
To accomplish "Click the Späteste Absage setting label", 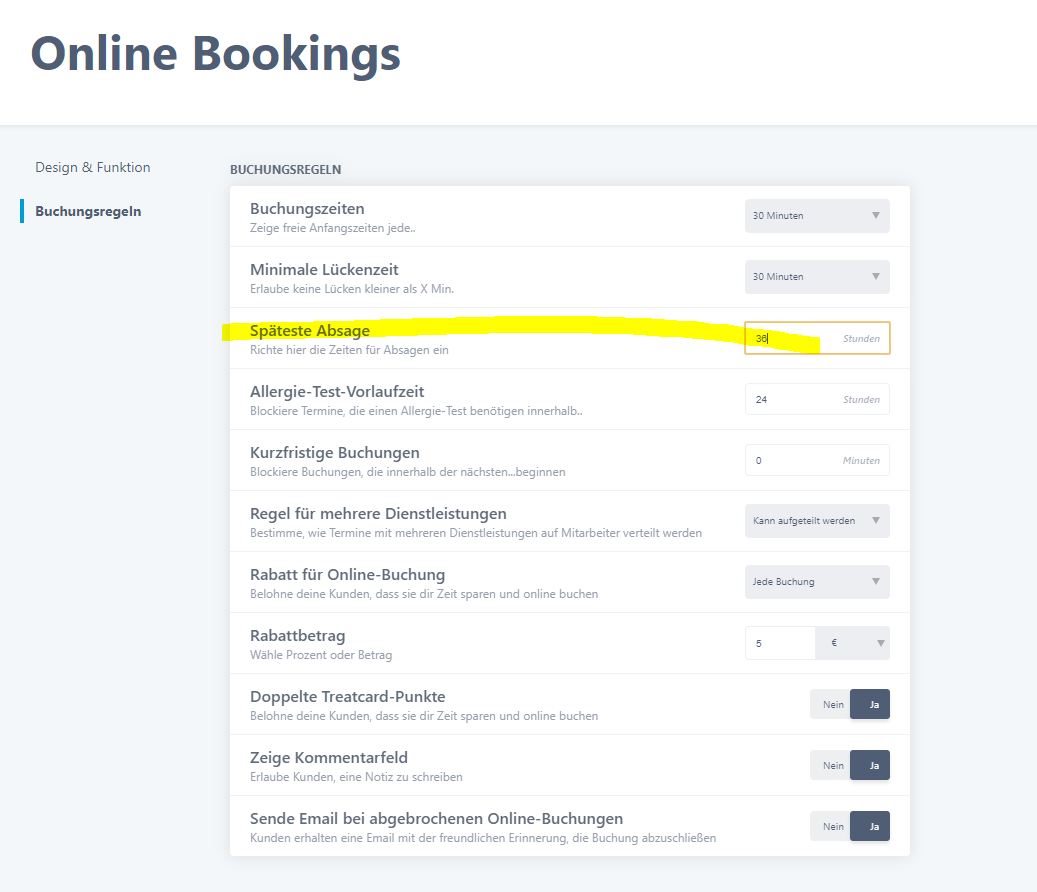I will point(310,331).
